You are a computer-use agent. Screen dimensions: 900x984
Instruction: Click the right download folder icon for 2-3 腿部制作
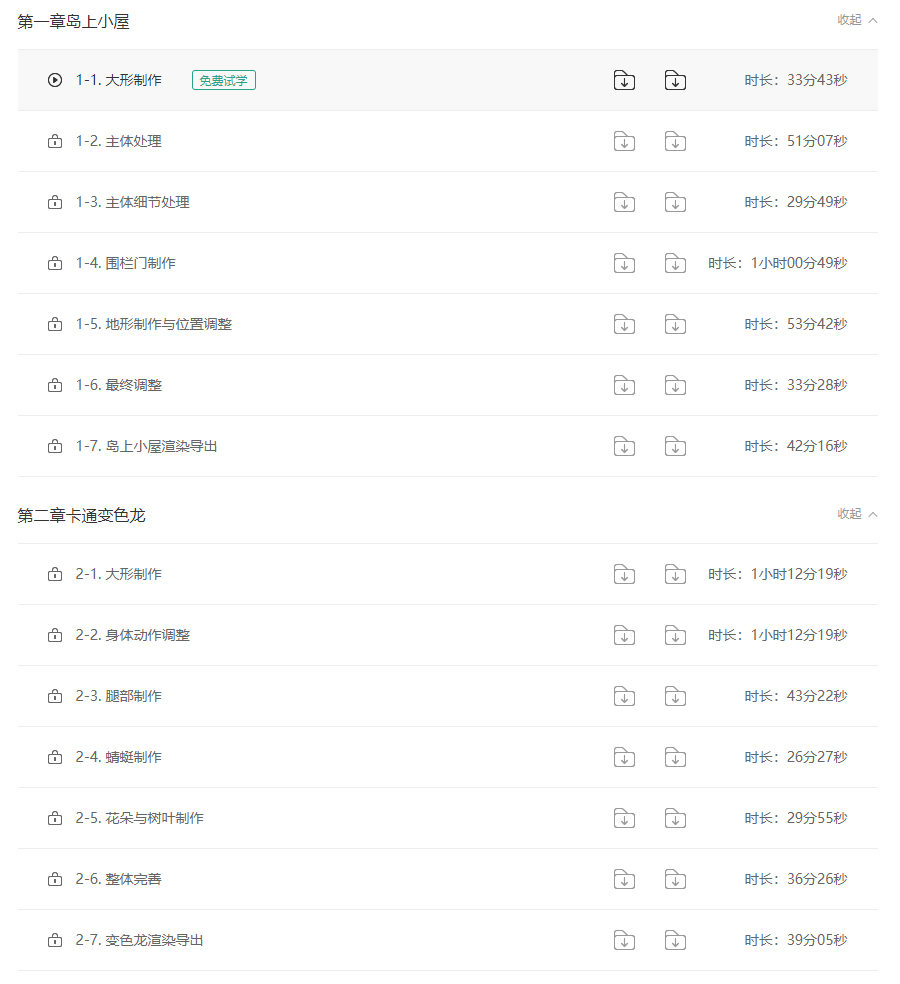[x=675, y=696]
